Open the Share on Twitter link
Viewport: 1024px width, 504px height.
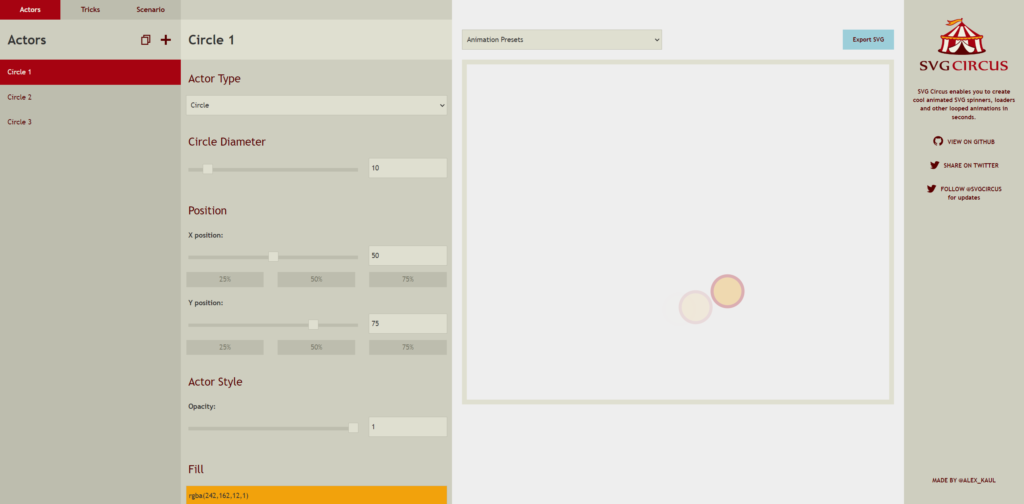[970, 166]
